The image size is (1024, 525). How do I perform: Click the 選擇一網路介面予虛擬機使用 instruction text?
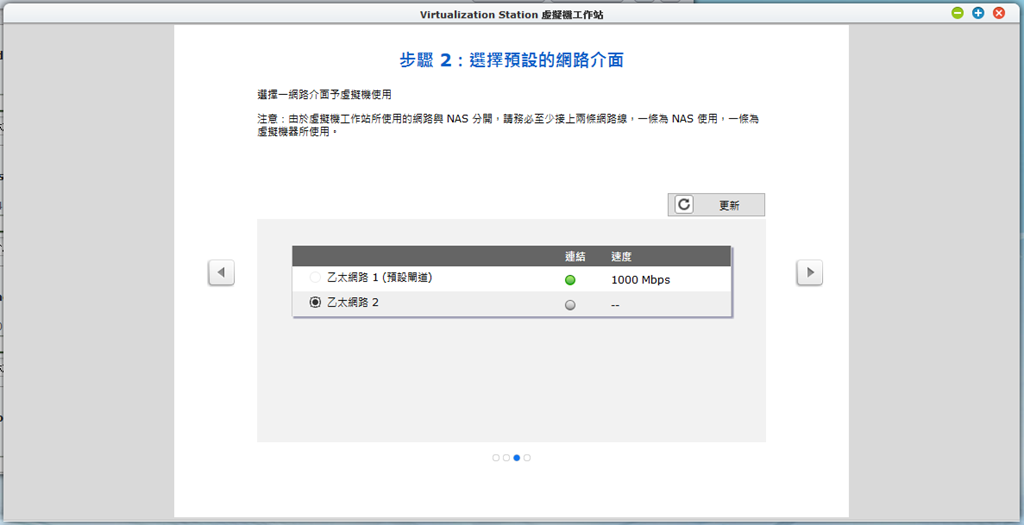tap(325, 95)
